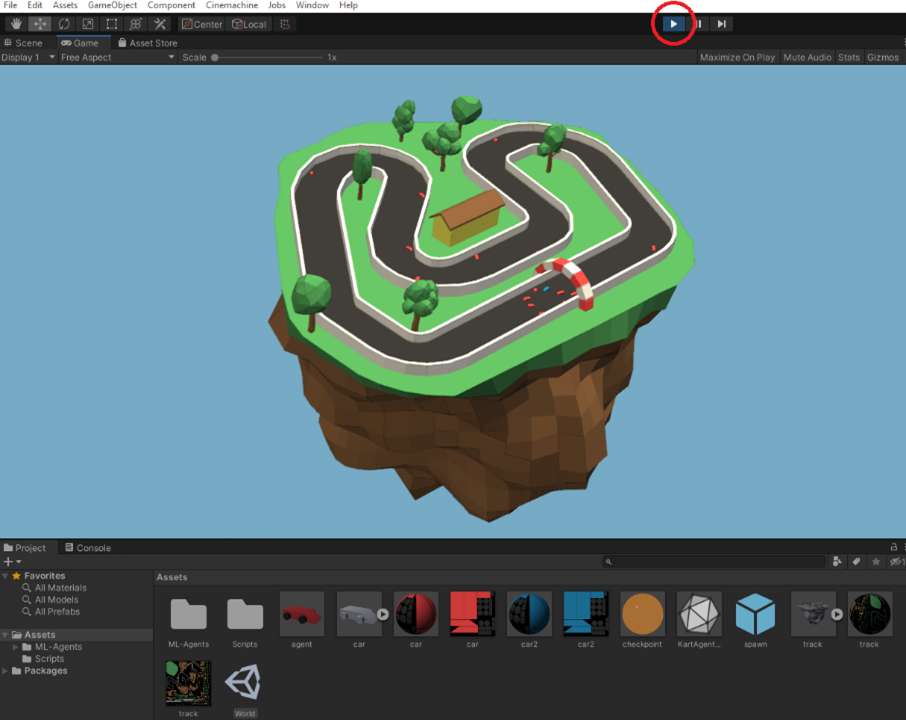
Task: Adjust the Scale slider handle
Action: pos(215,57)
